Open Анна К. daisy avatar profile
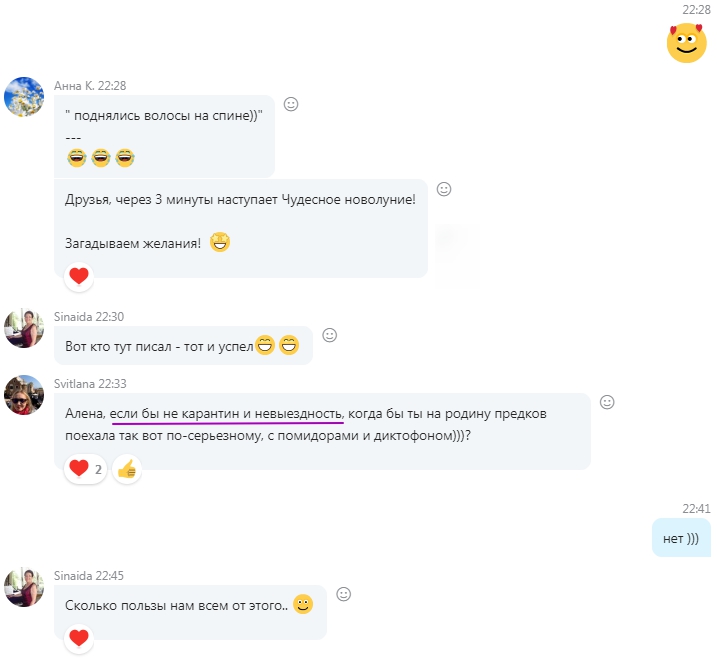Screen dimensions: 717x659 point(24,97)
